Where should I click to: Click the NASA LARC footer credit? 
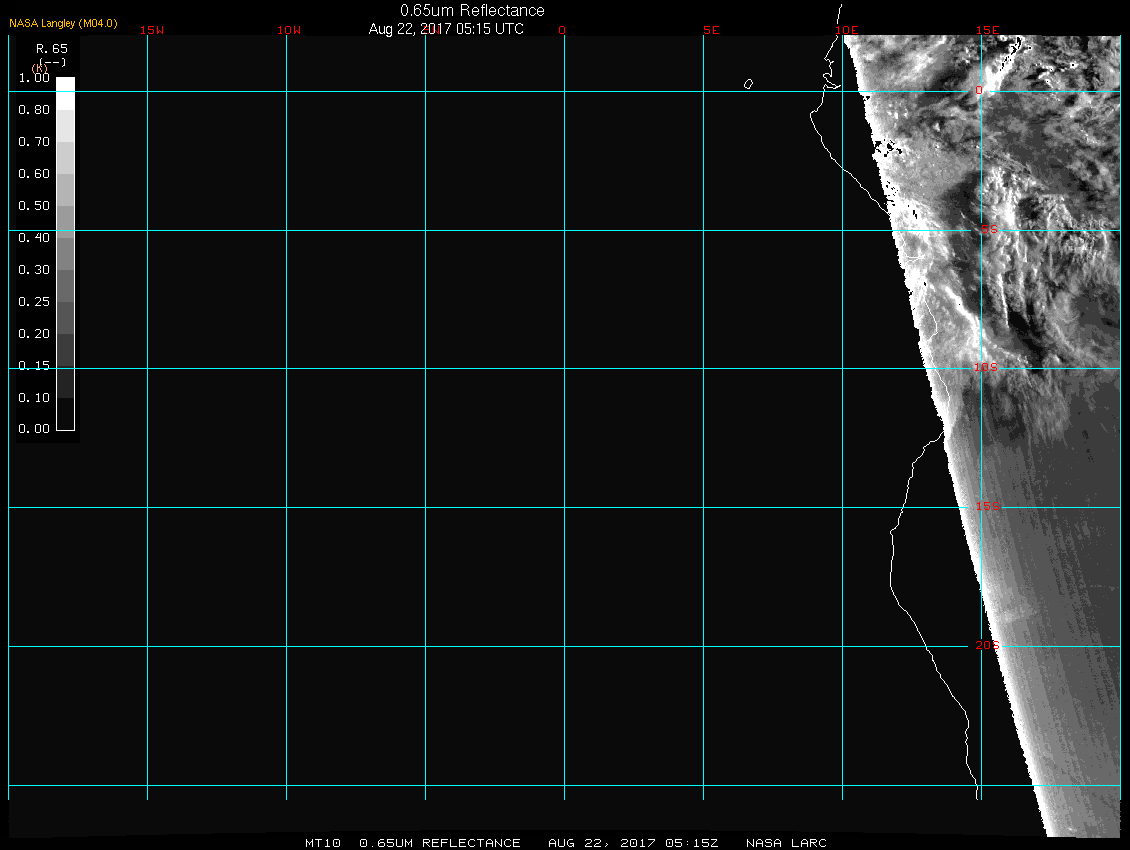point(786,843)
